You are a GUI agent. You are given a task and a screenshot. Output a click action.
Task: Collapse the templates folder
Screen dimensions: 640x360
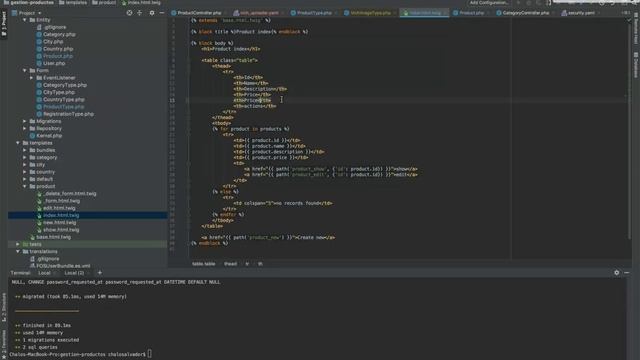click(18, 143)
